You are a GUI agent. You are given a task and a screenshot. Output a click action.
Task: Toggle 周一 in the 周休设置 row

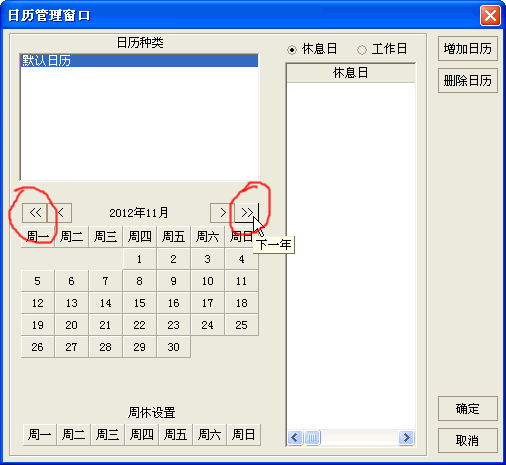click(40, 435)
